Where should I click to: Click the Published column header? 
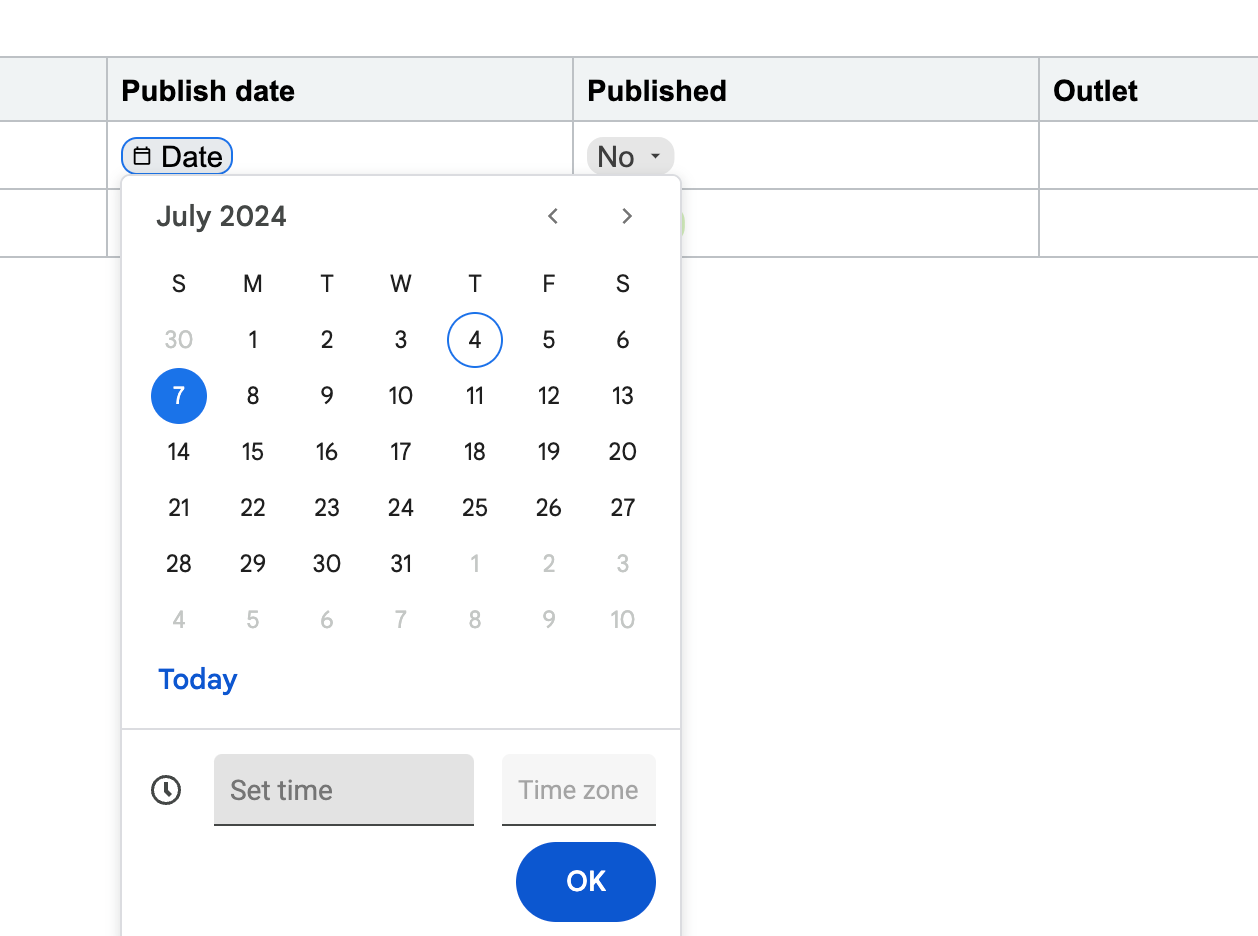[657, 91]
